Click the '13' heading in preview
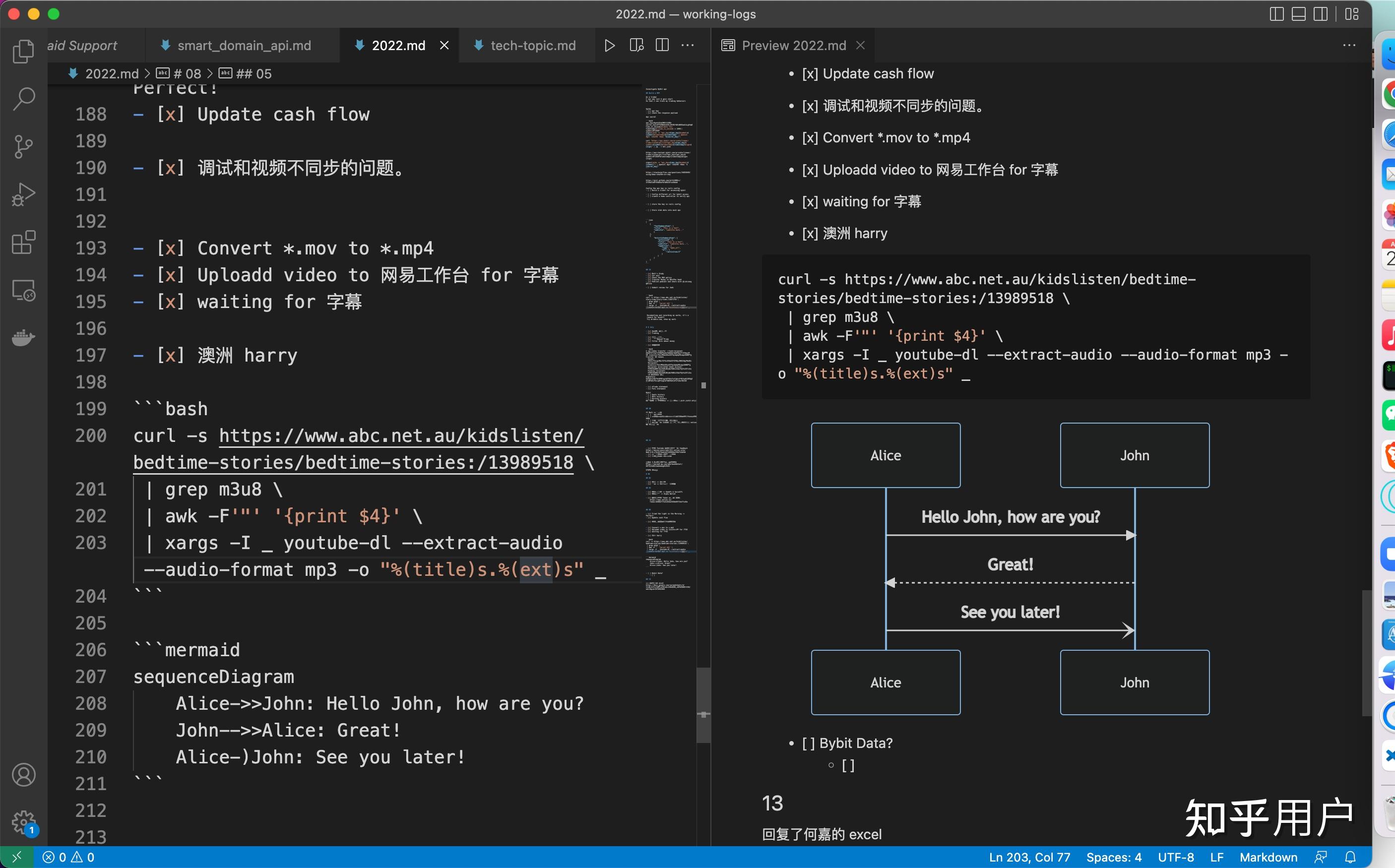 (772, 803)
